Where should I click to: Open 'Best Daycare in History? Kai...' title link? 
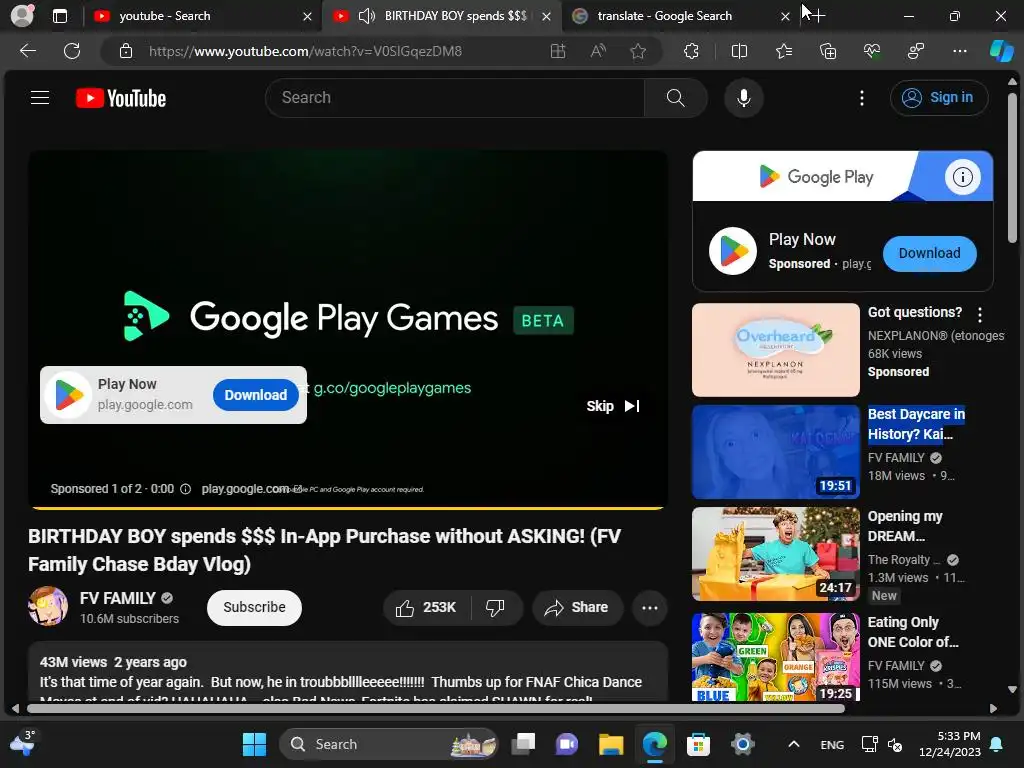(x=916, y=424)
